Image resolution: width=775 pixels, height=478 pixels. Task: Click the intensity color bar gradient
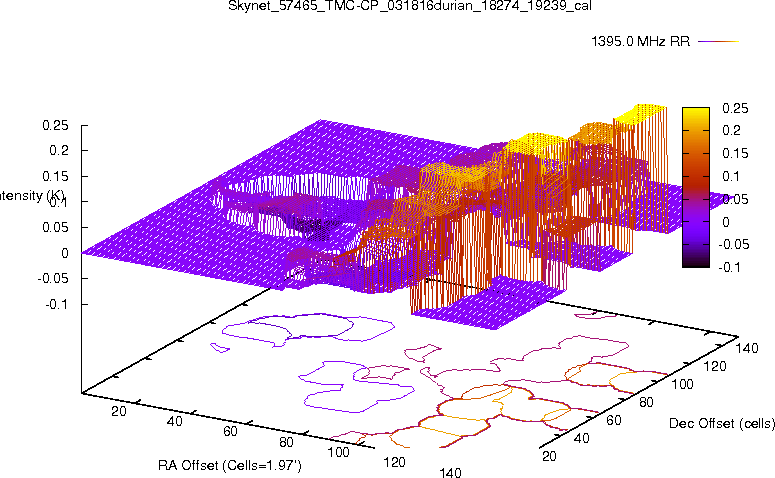tap(696, 187)
